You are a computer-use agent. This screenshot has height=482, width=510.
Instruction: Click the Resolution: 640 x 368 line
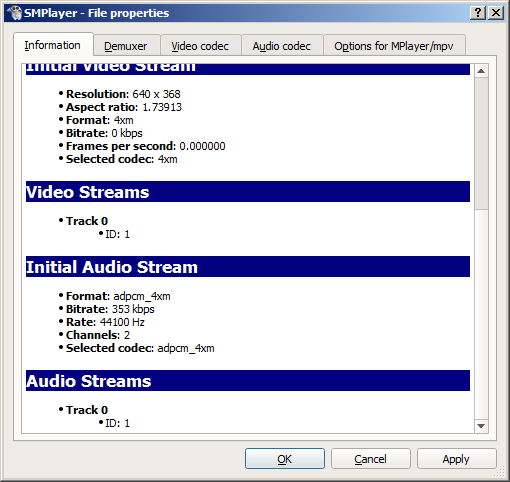click(x=123, y=94)
